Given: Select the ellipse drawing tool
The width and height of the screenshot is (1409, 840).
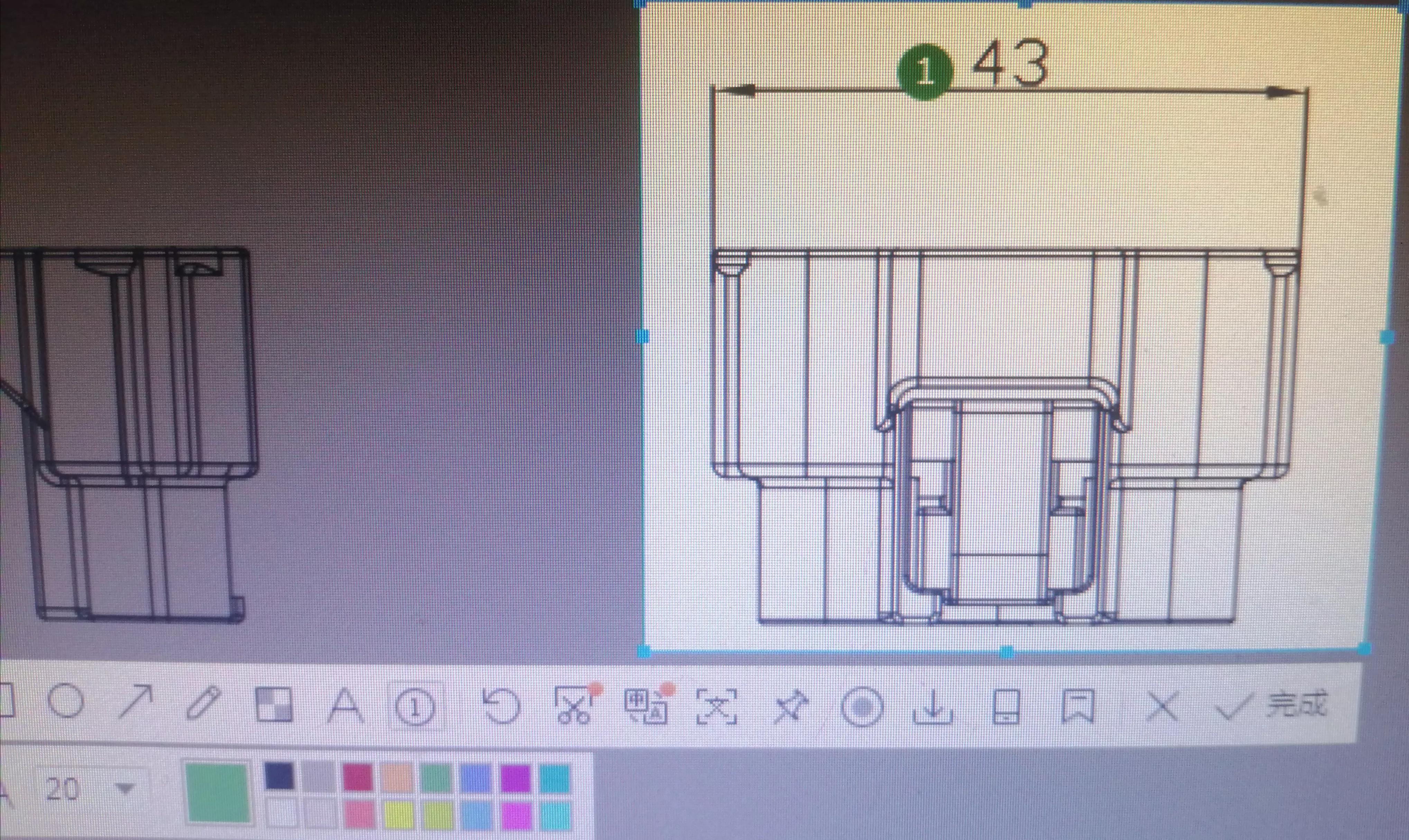Looking at the screenshot, I should click(66, 701).
